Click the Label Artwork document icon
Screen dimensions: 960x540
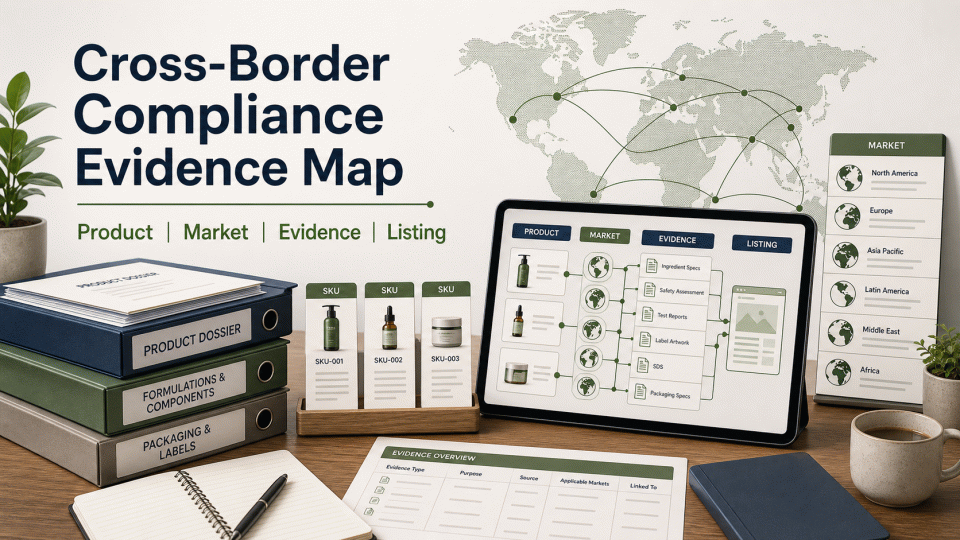pyautogui.click(x=645, y=339)
